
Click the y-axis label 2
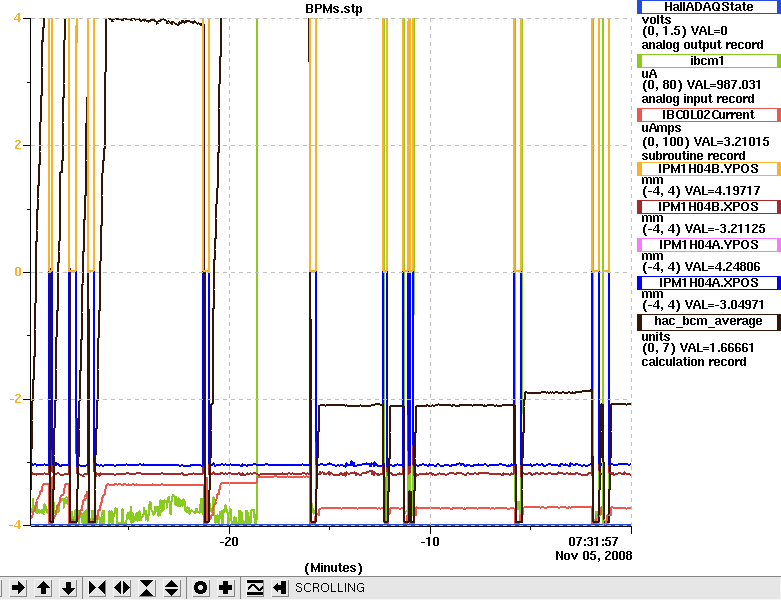click(x=18, y=145)
